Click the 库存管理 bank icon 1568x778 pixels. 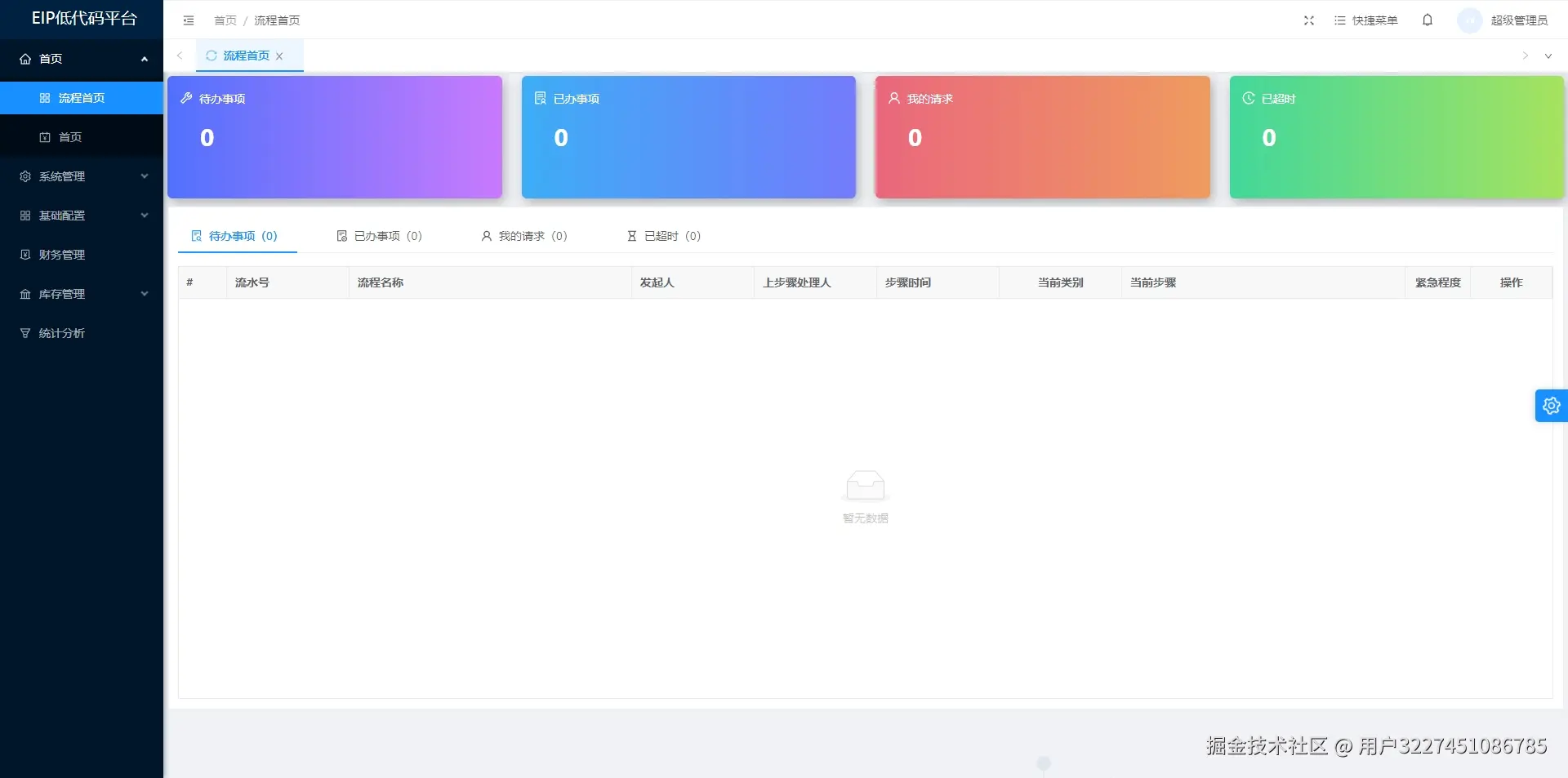click(25, 294)
